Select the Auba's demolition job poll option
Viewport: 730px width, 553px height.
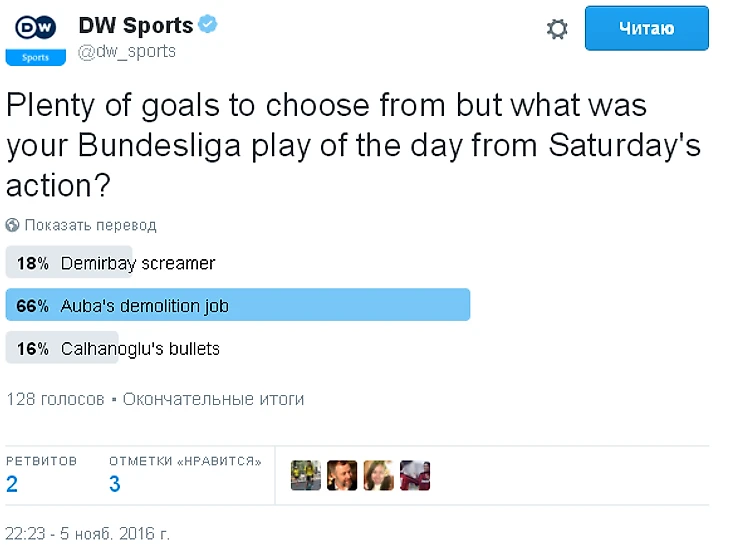coord(144,305)
